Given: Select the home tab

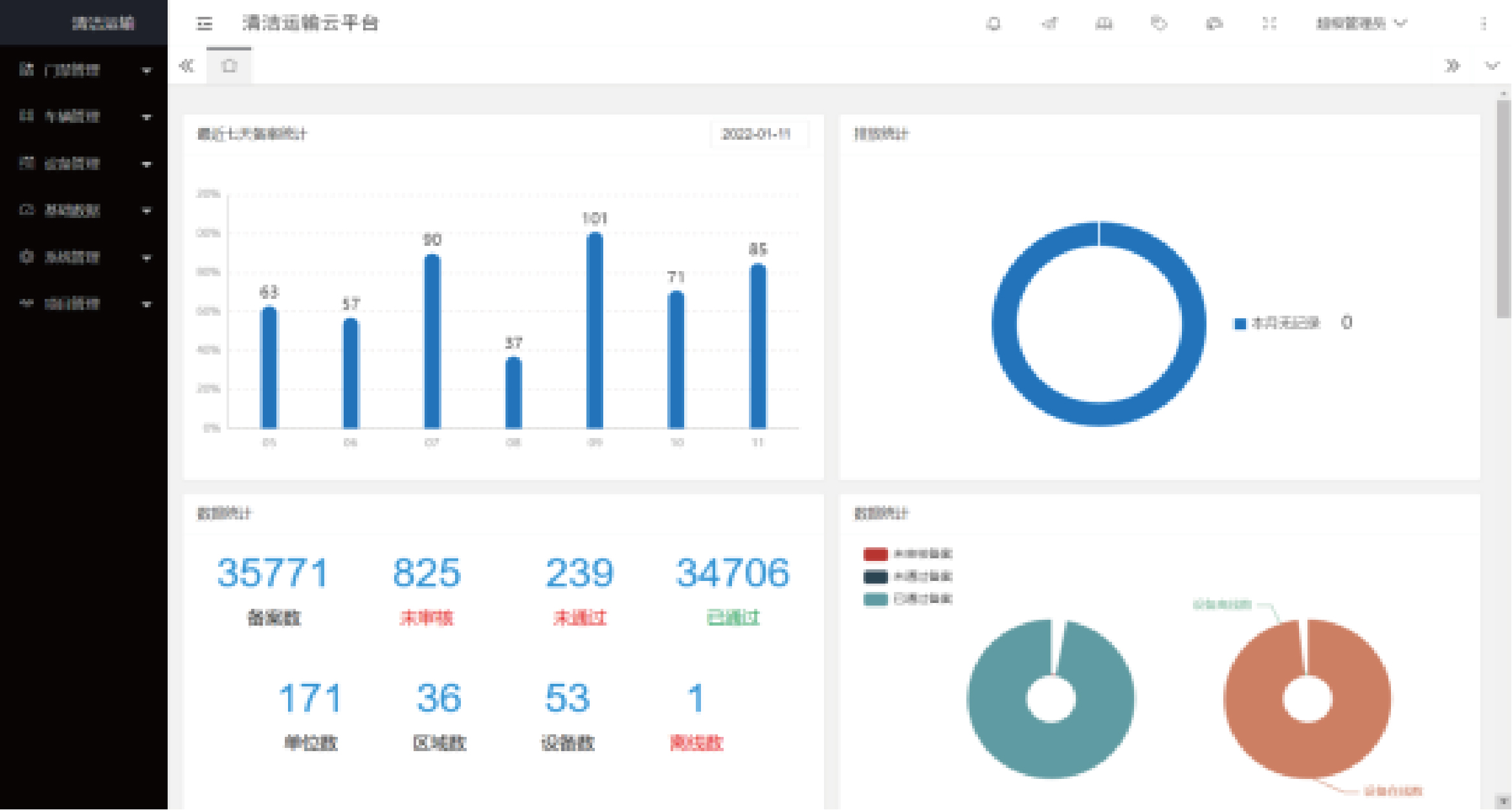Looking at the screenshot, I should [229, 65].
